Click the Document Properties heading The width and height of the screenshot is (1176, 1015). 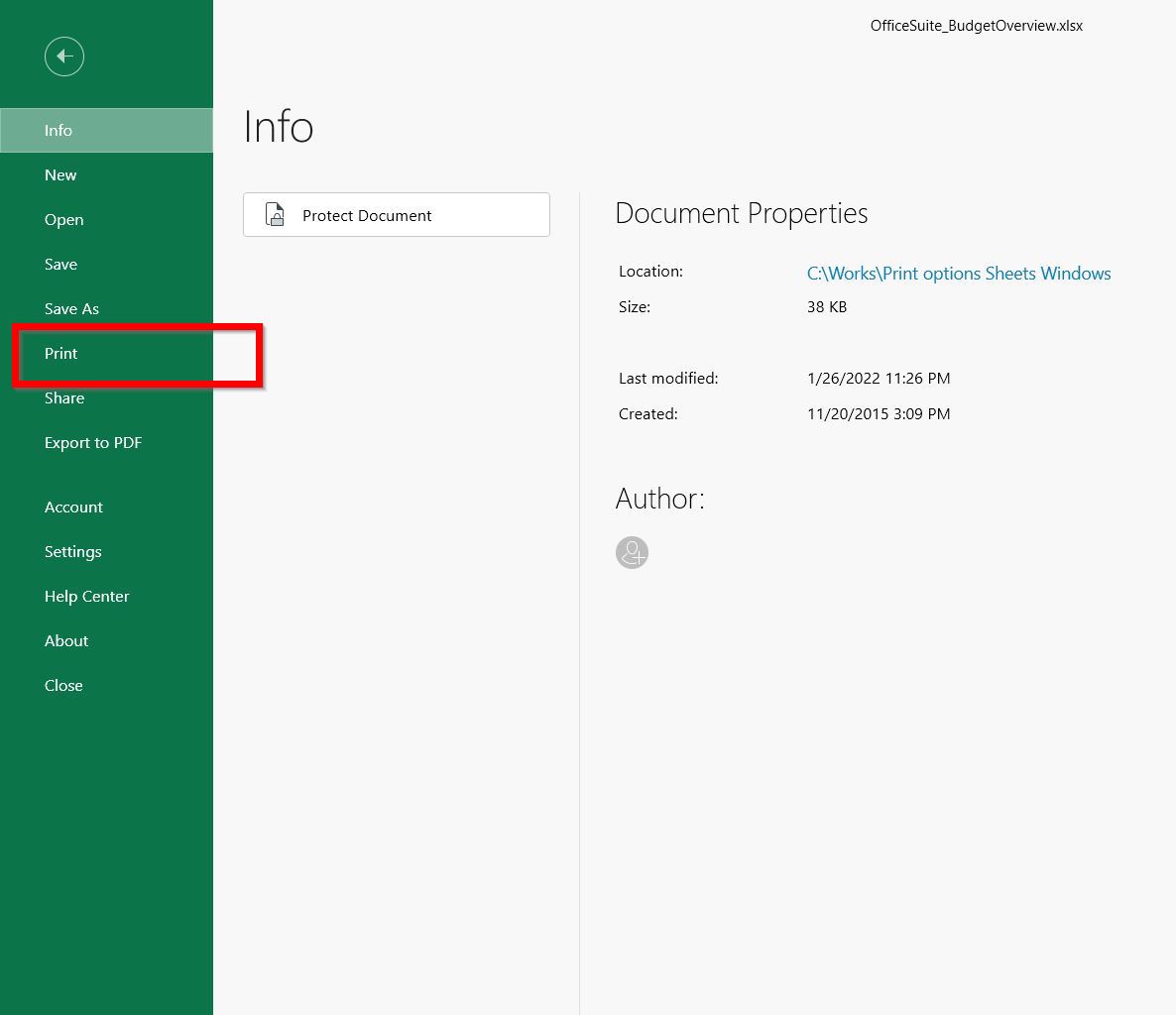pyautogui.click(x=741, y=214)
